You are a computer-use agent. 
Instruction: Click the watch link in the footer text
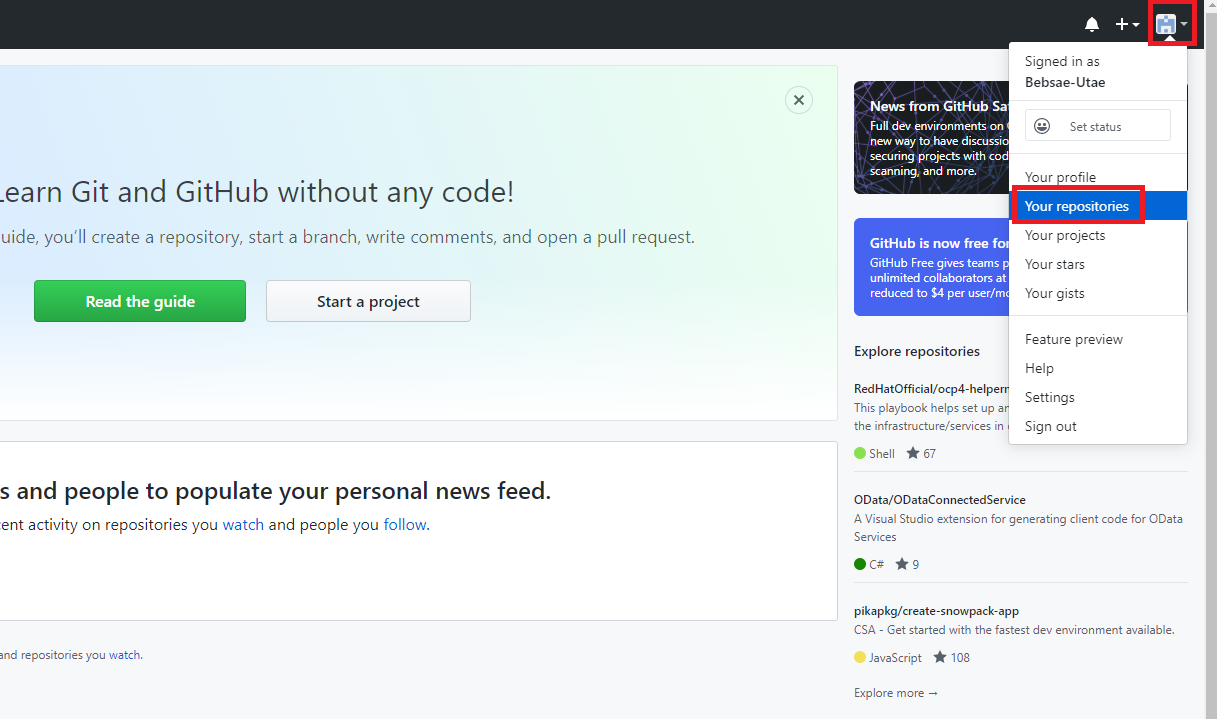tap(124, 655)
